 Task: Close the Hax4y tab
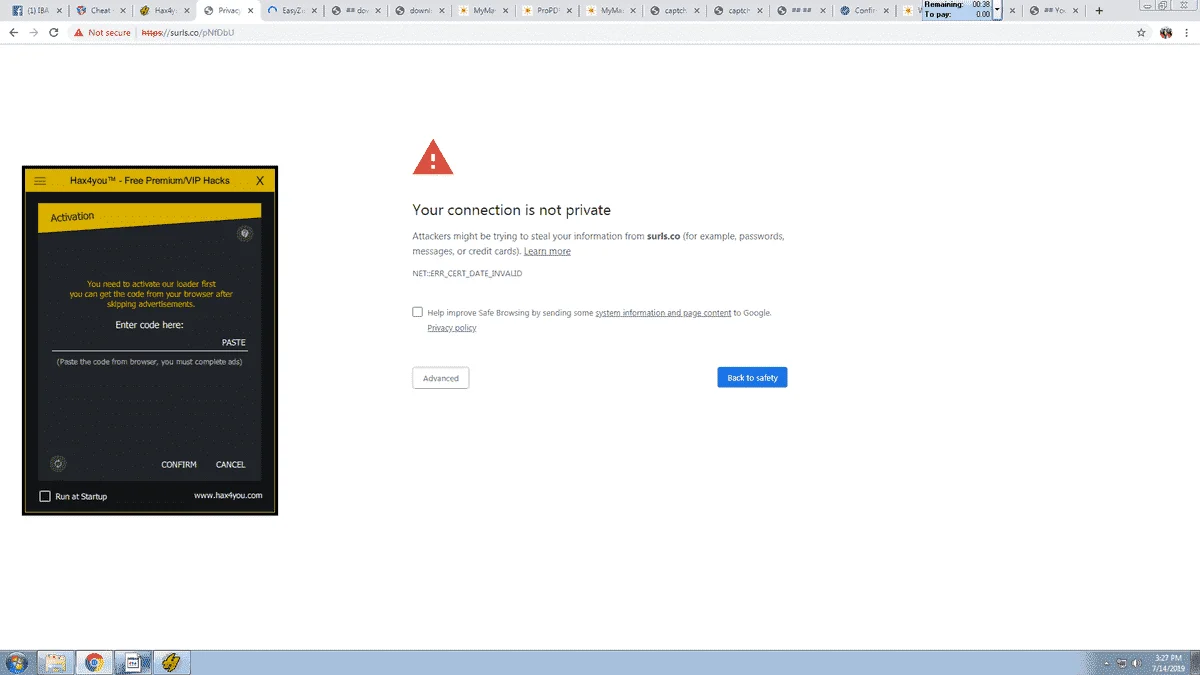pos(186,11)
